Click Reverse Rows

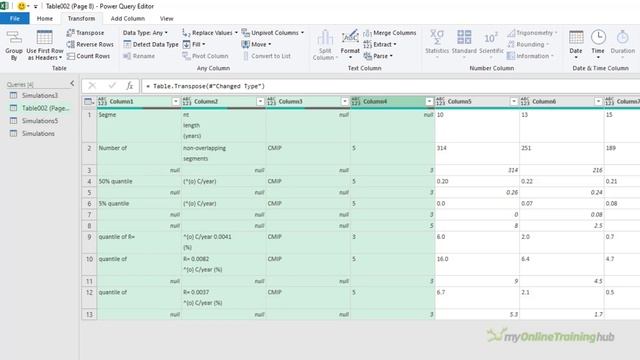point(90,44)
